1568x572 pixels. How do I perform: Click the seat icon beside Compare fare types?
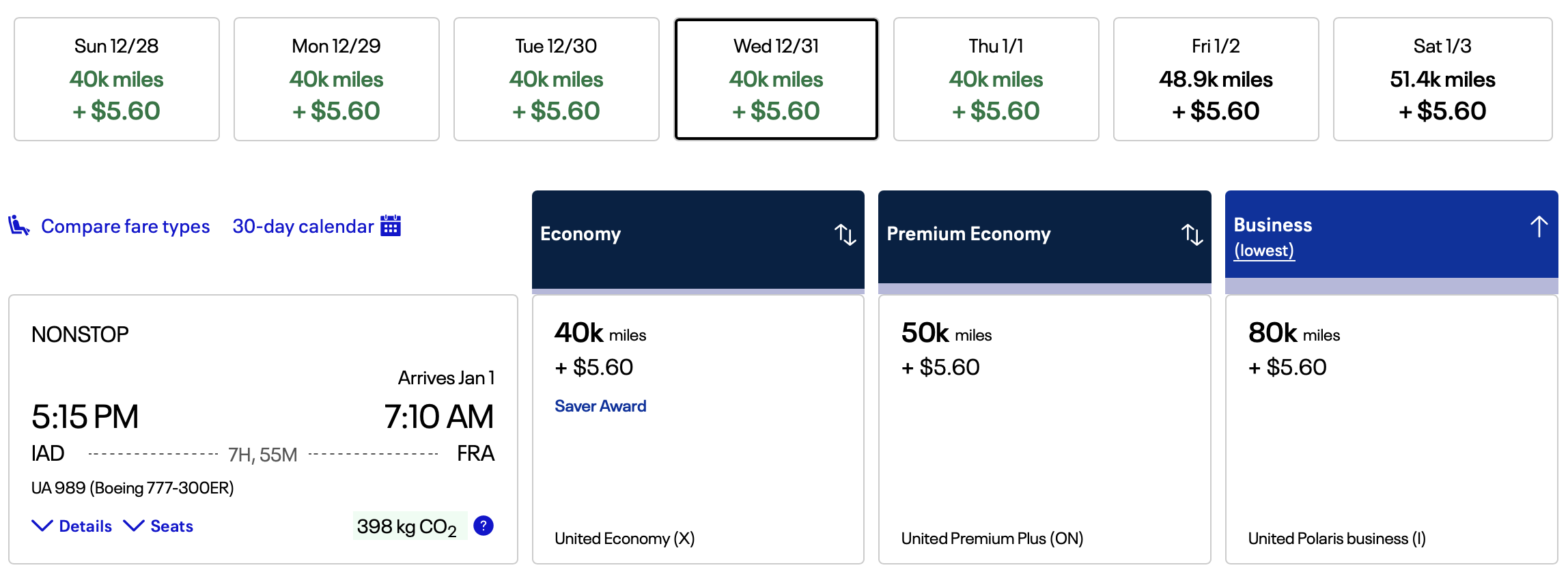pos(18,225)
